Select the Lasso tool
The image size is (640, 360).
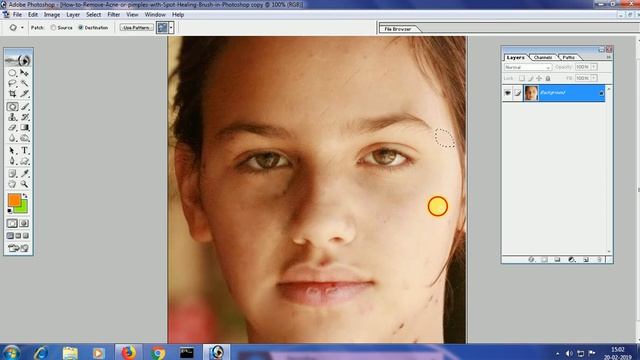pyautogui.click(x=12, y=83)
